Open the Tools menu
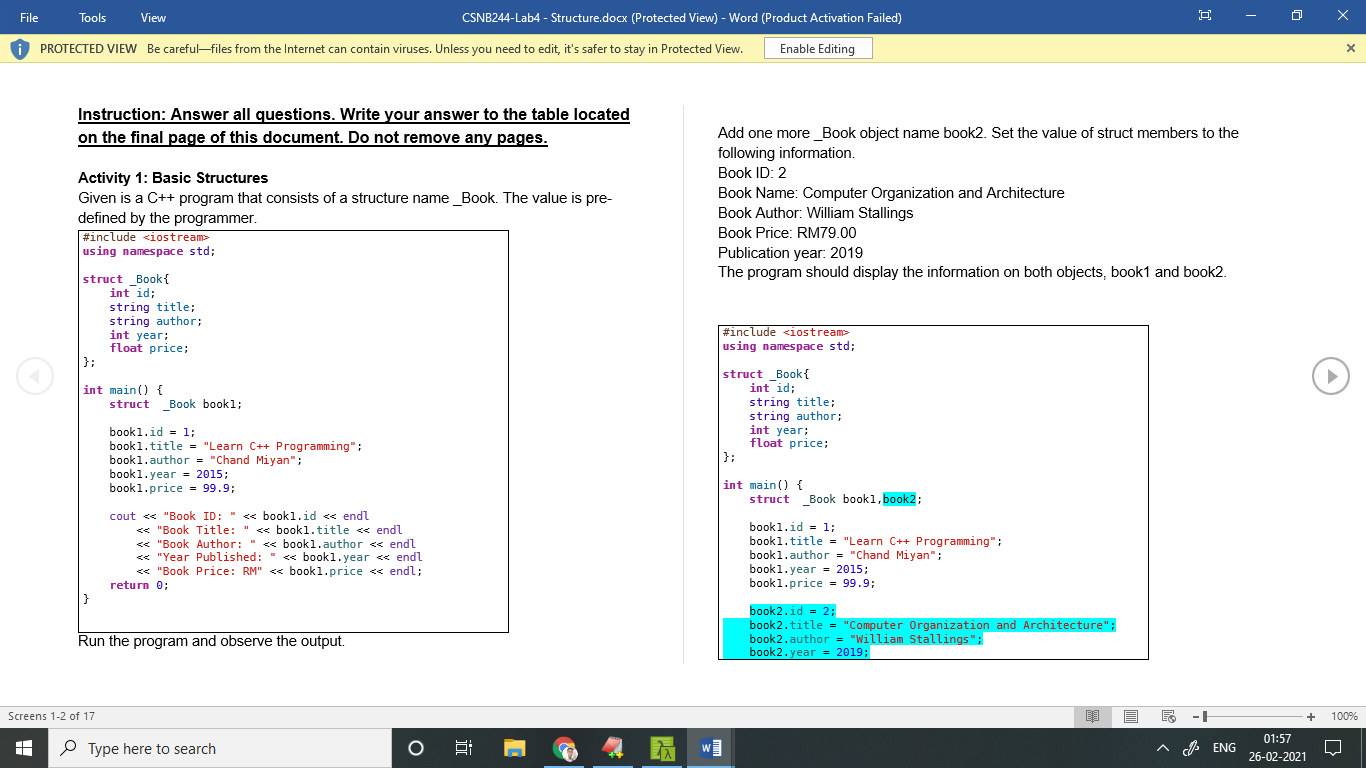Image resolution: width=1366 pixels, height=768 pixels. (x=91, y=17)
